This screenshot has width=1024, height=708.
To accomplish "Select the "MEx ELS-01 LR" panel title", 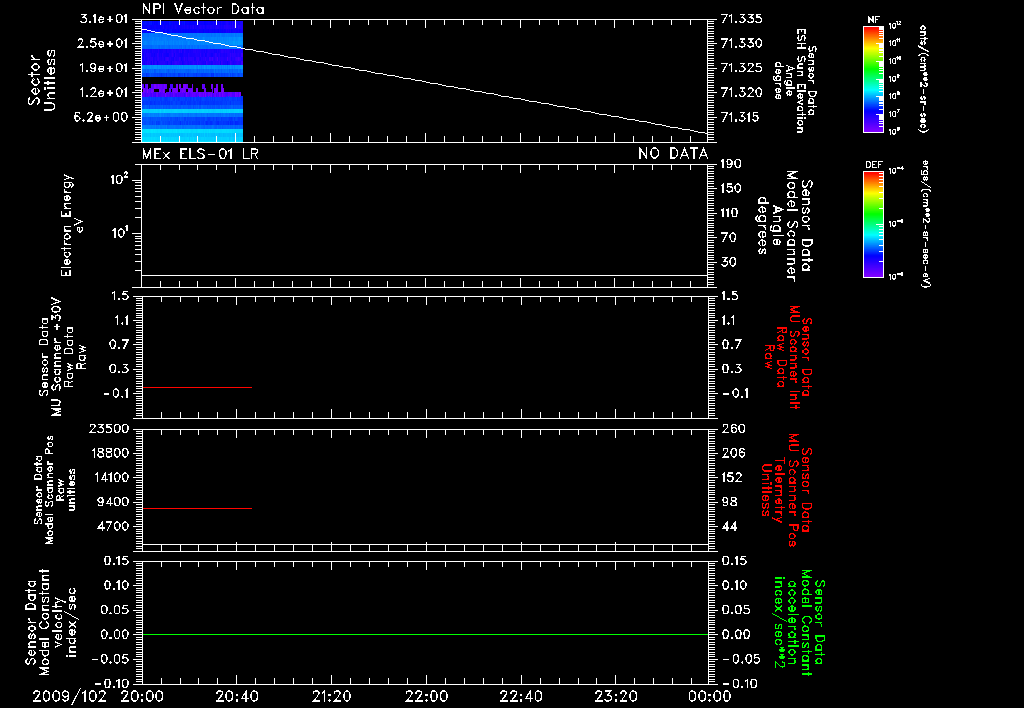I will click(200, 153).
